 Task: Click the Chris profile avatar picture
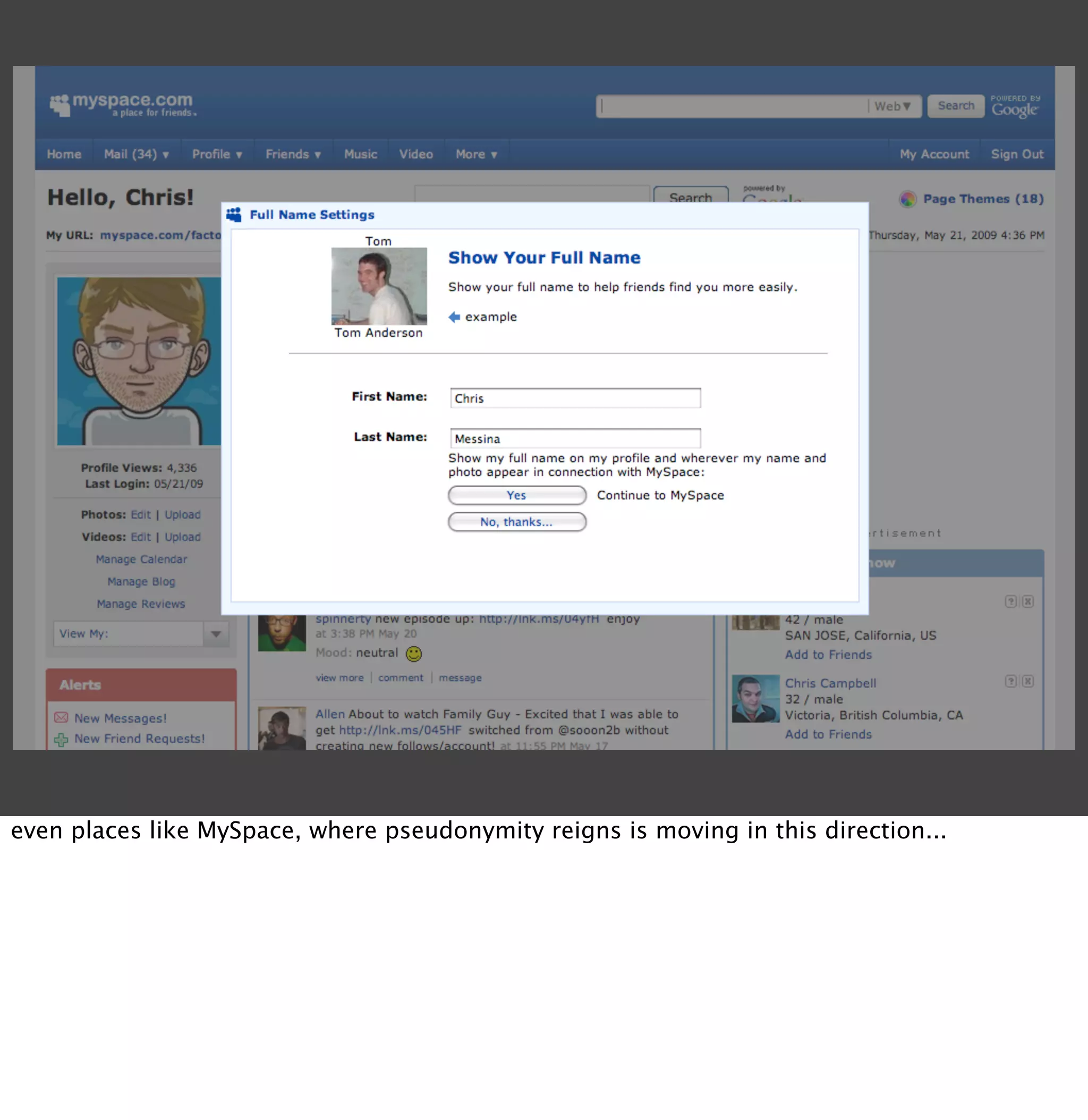pyautogui.click(x=139, y=361)
